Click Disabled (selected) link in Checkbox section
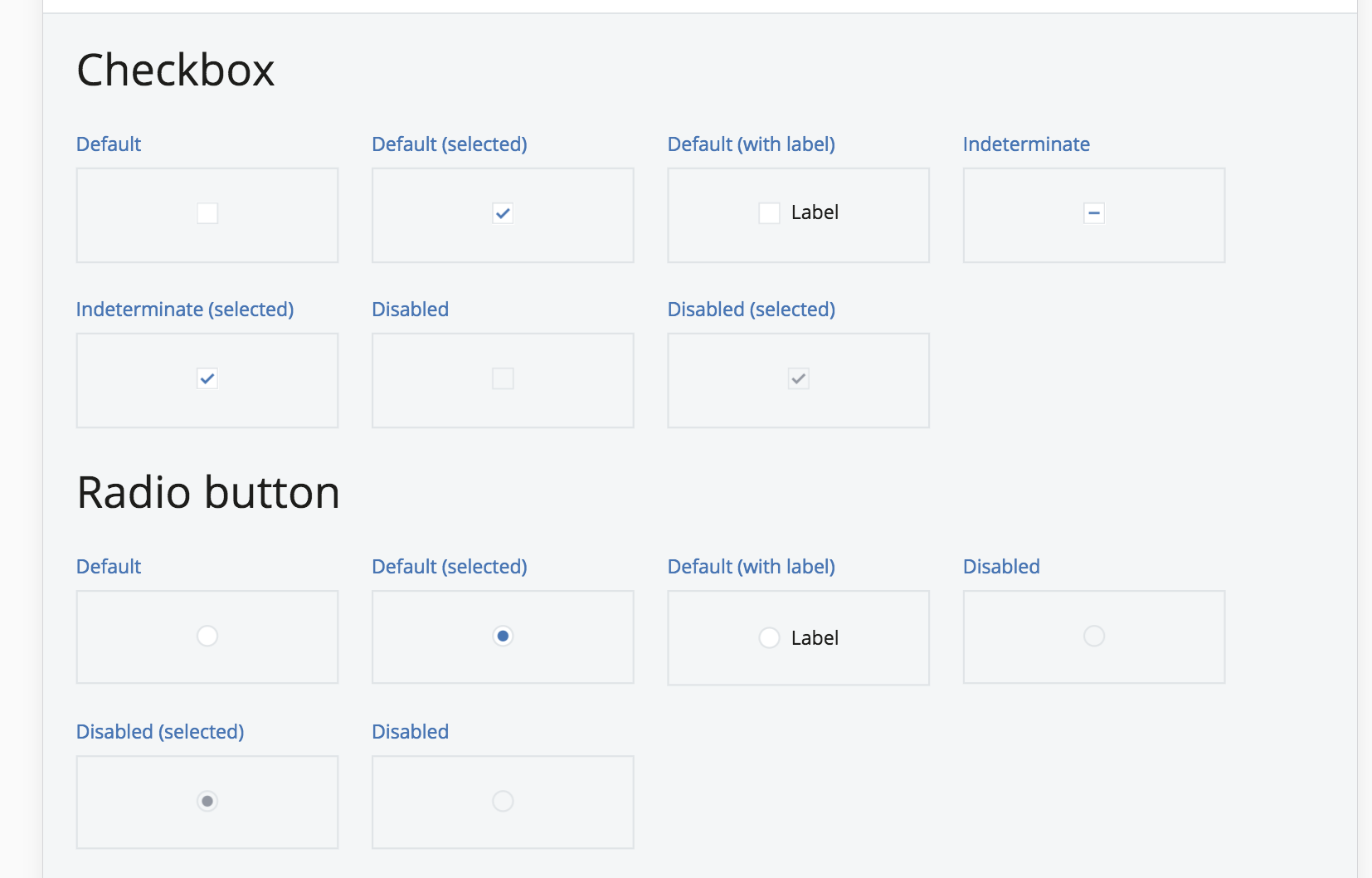The width and height of the screenshot is (1372, 878). pos(751,310)
